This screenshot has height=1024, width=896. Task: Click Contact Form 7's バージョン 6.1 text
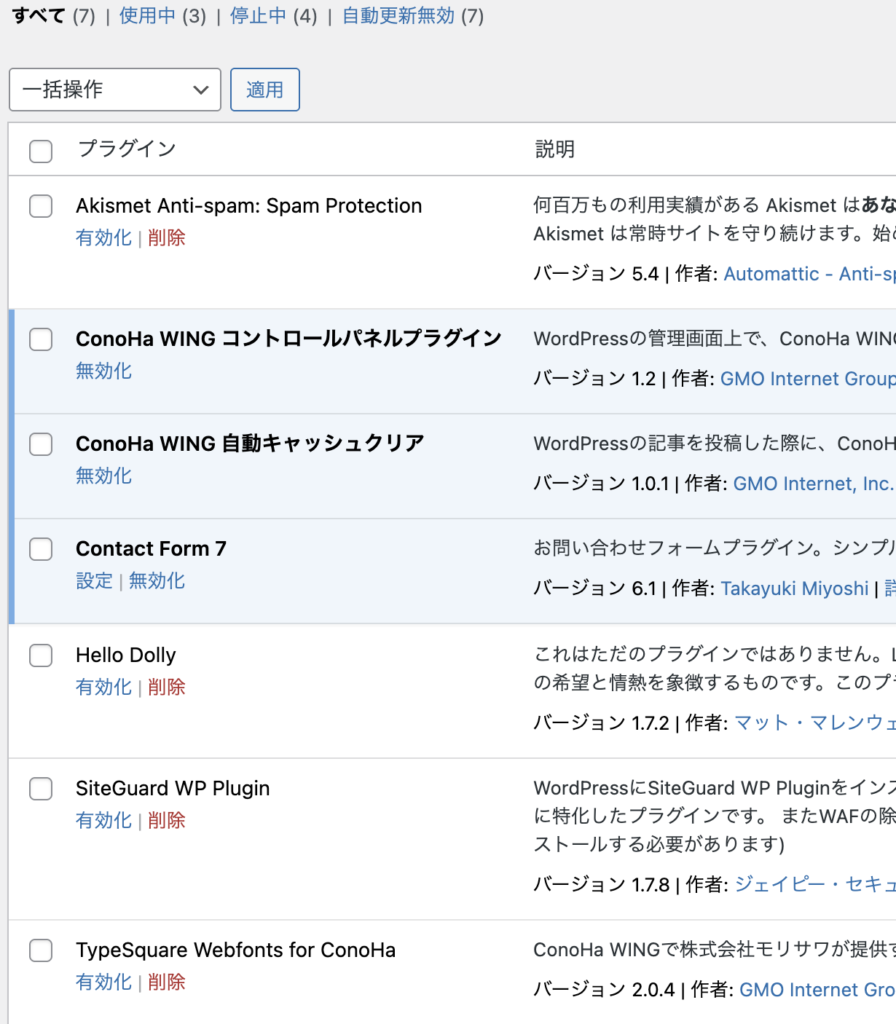595,588
